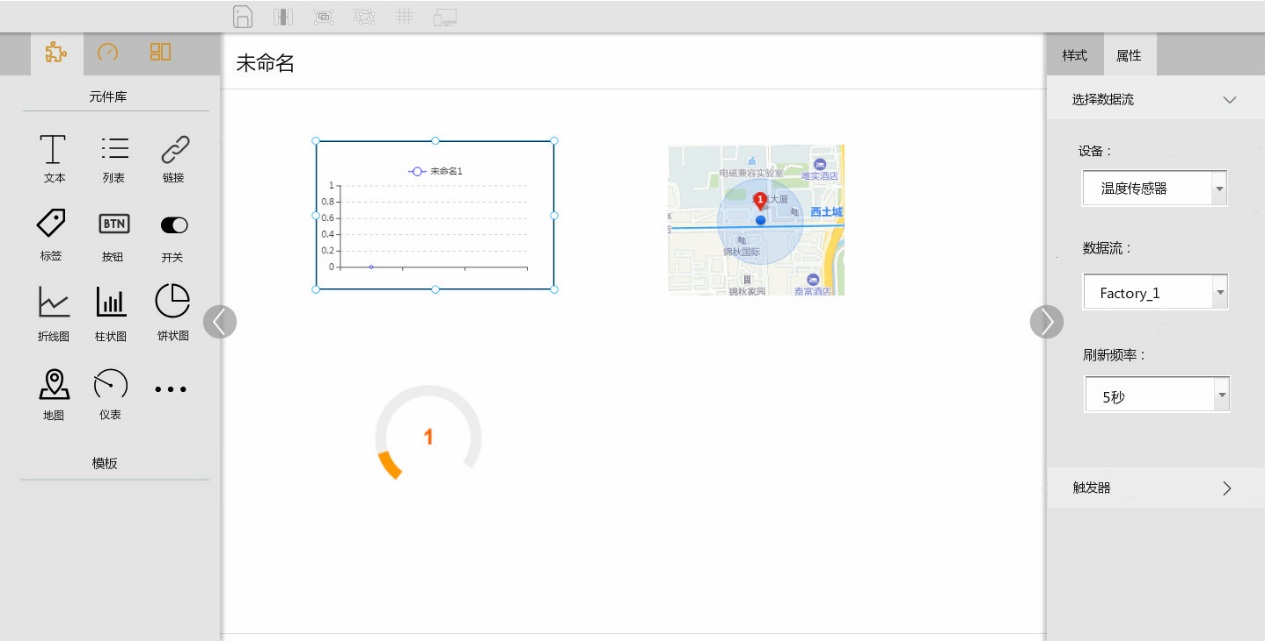Click the right arrow panel collapse button

pos(1046,321)
